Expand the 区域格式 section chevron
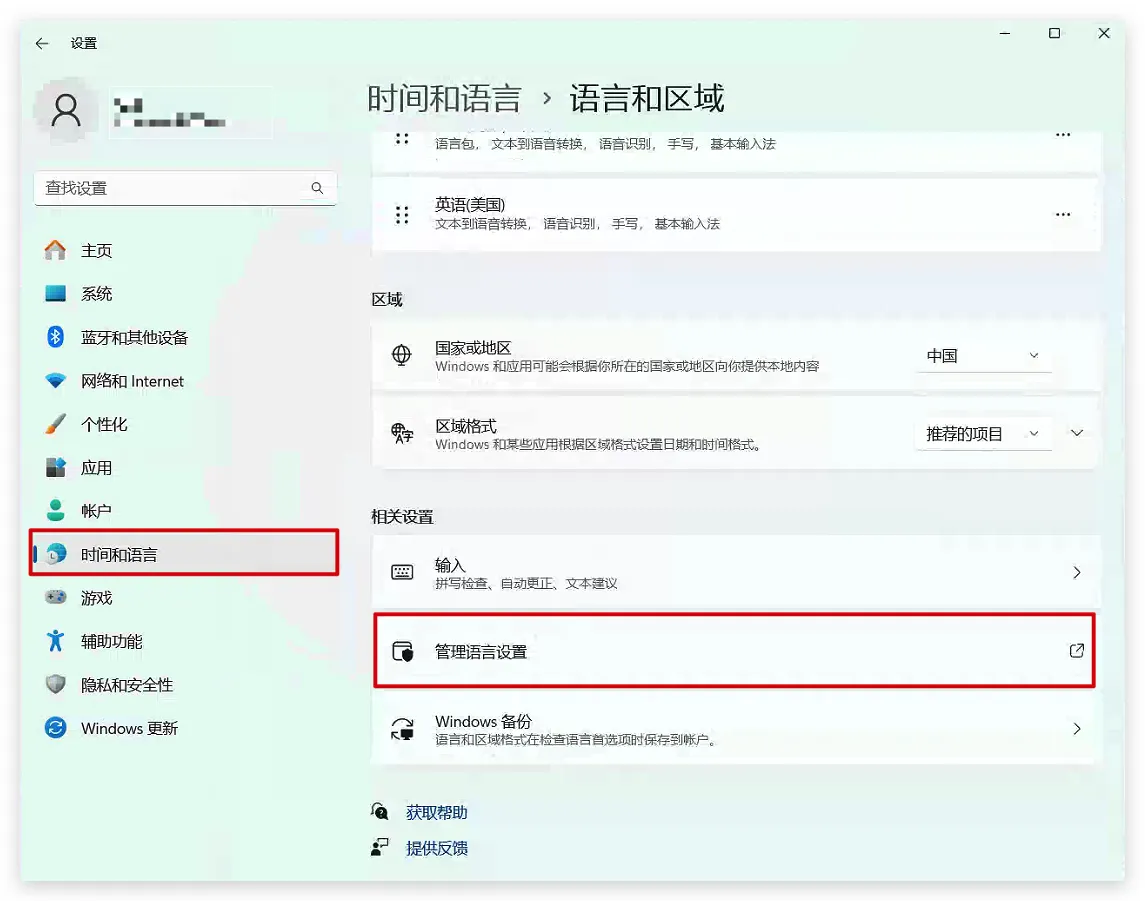Screen dimensions: 1145x901 click(x=1076, y=433)
